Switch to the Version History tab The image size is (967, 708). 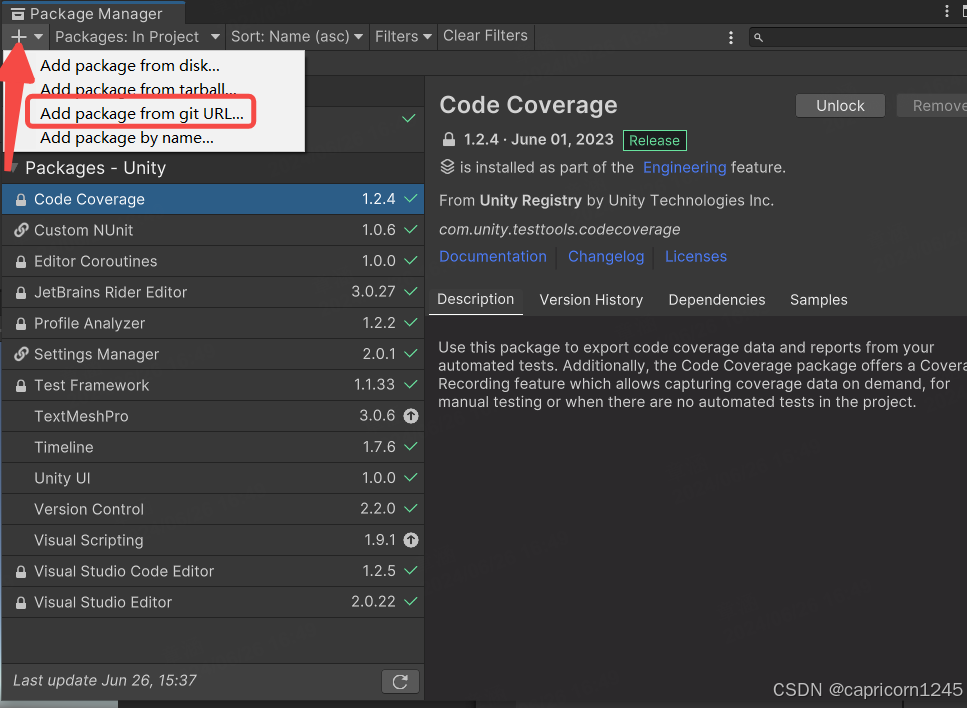coord(591,300)
